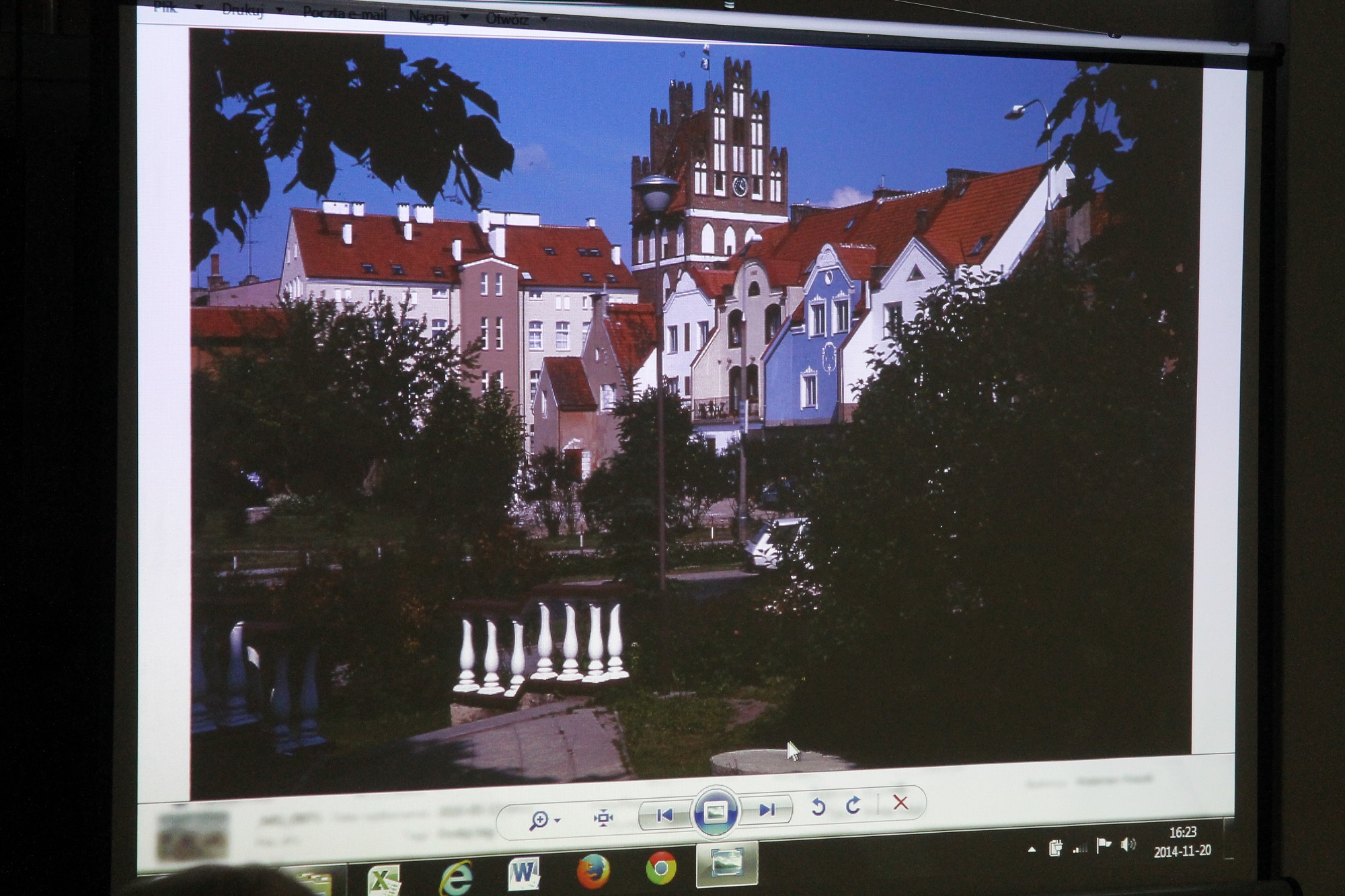The width and height of the screenshot is (1345, 896).
Task: Select the Photo Viewer taskbar button
Action: [x=726, y=864]
